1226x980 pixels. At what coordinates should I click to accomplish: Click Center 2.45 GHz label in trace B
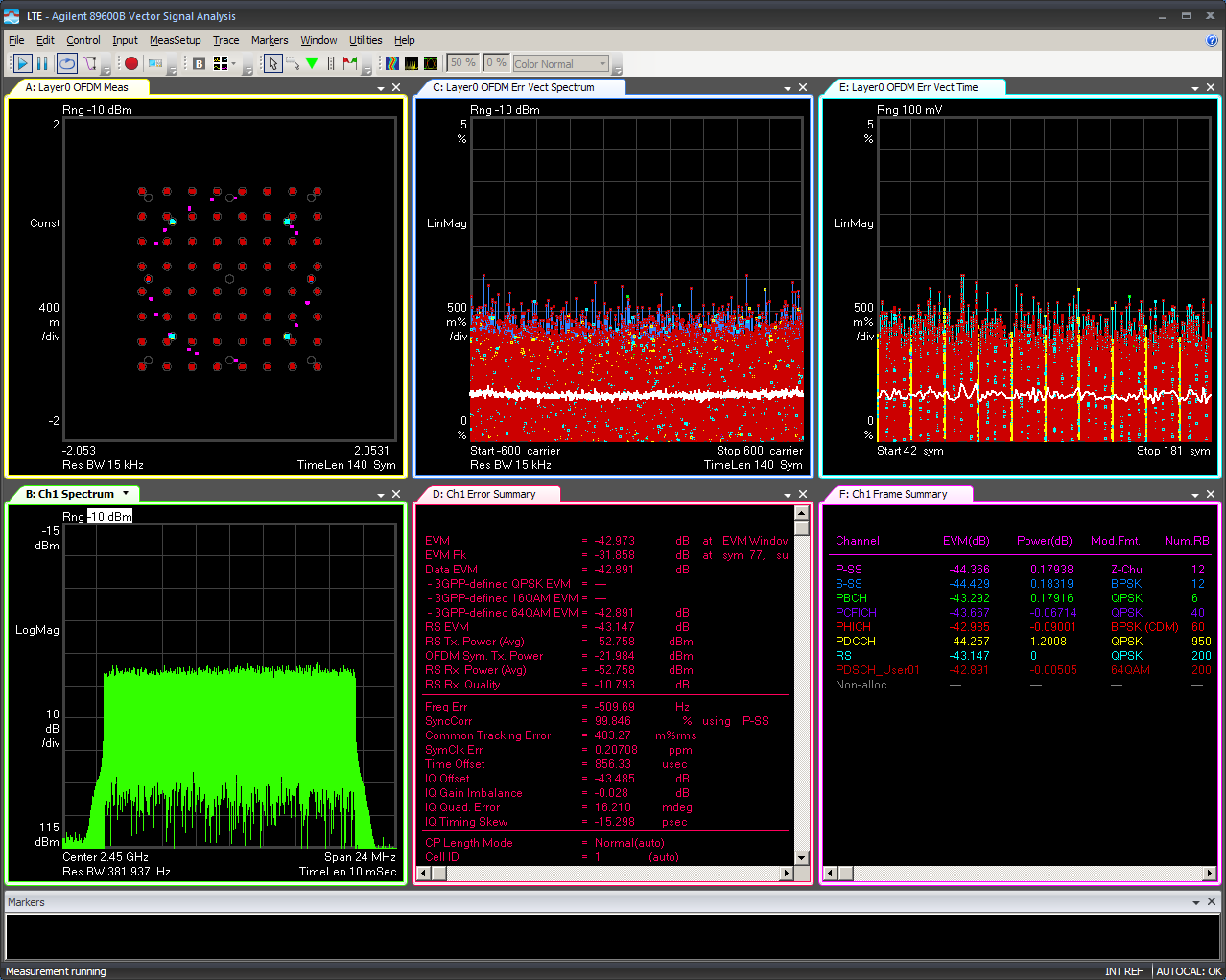point(106,857)
